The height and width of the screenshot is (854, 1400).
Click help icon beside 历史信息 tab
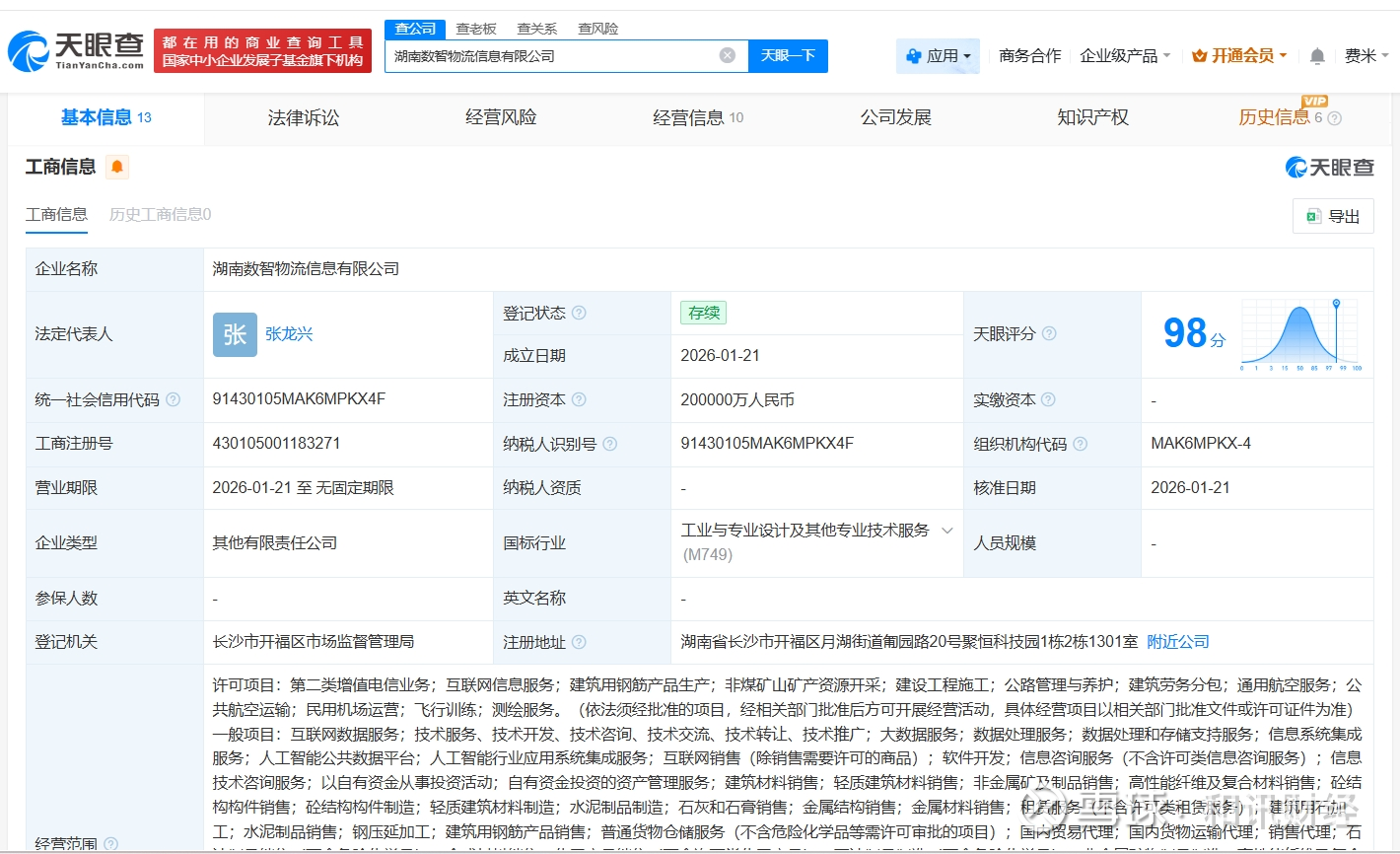pyautogui.click(x=1335, y=118)
